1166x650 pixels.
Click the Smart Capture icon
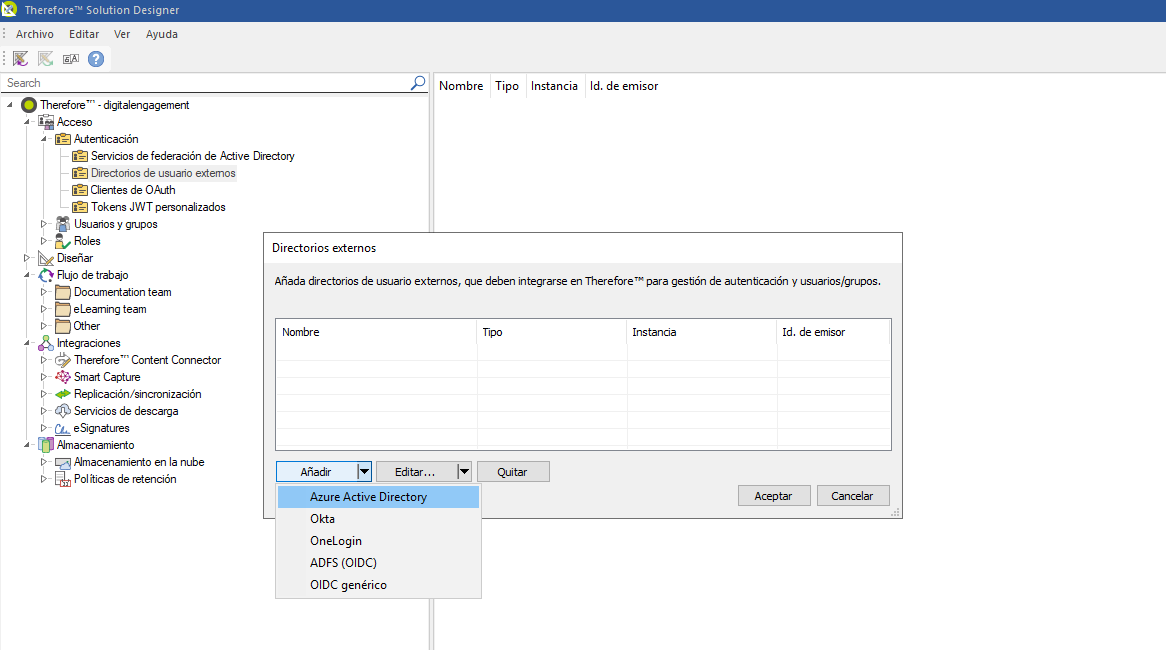tap(63, 377)
